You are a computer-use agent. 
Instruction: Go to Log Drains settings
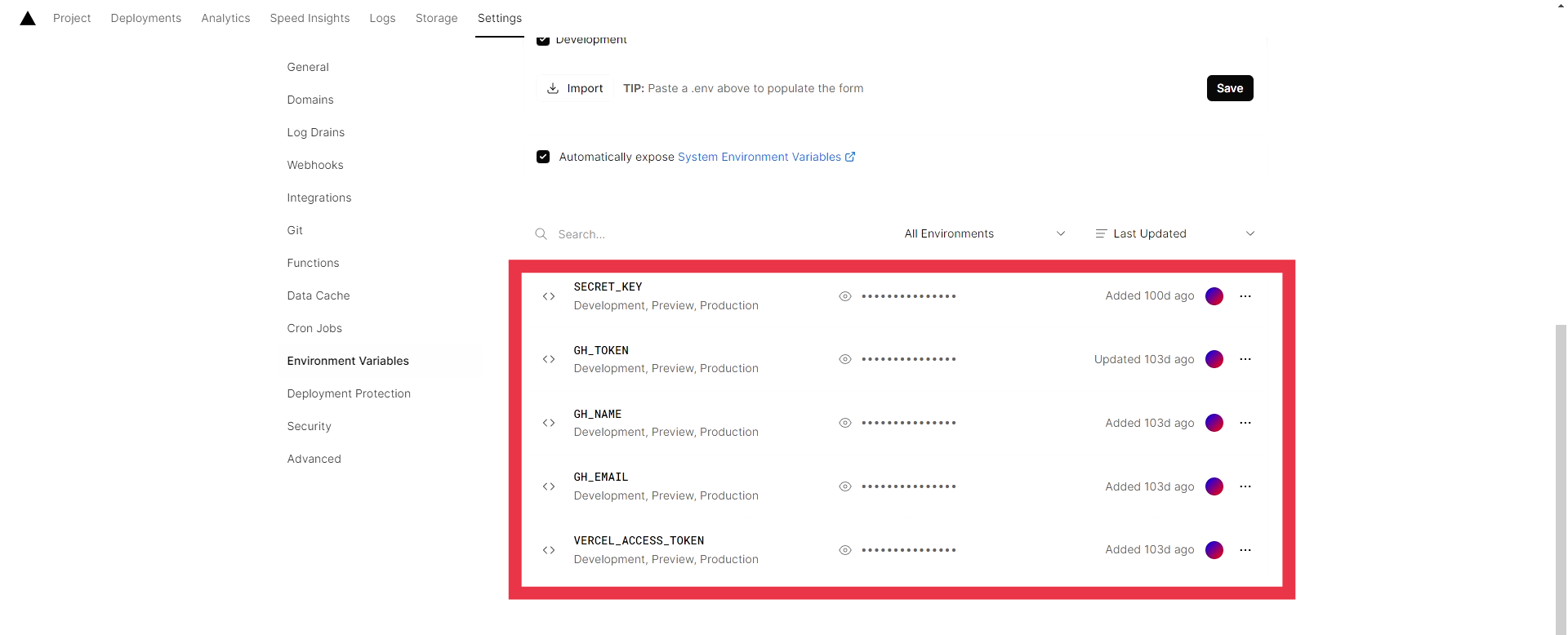(x=316, y=132)
